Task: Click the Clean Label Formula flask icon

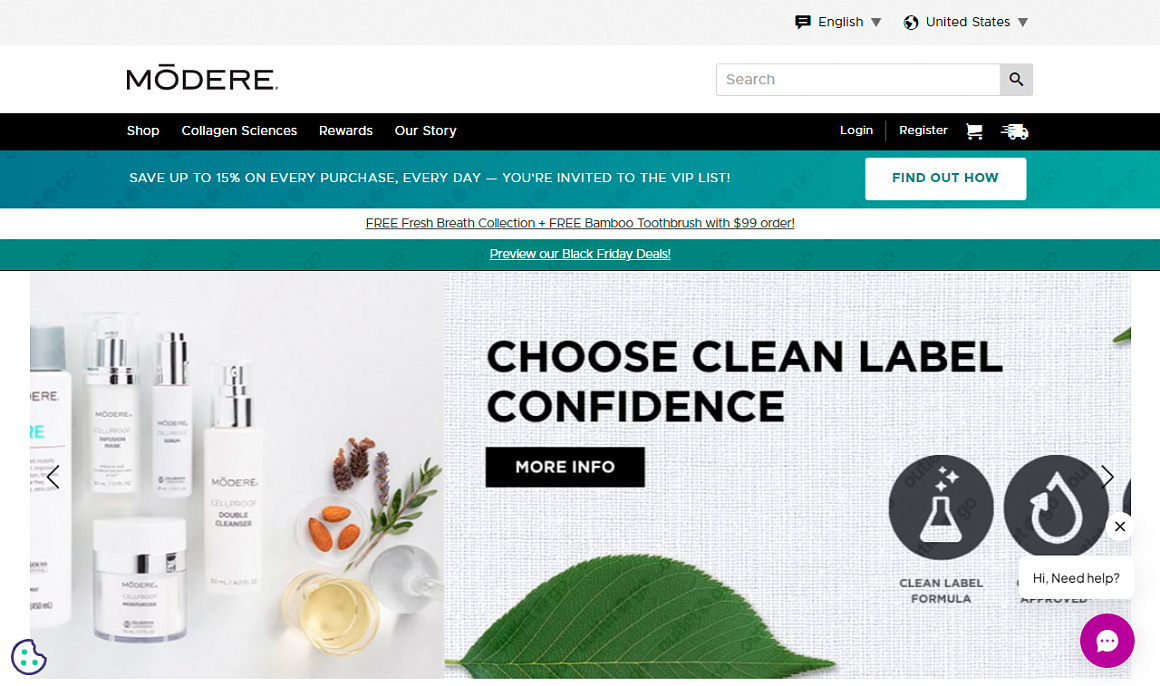Action: click(940, 507)
